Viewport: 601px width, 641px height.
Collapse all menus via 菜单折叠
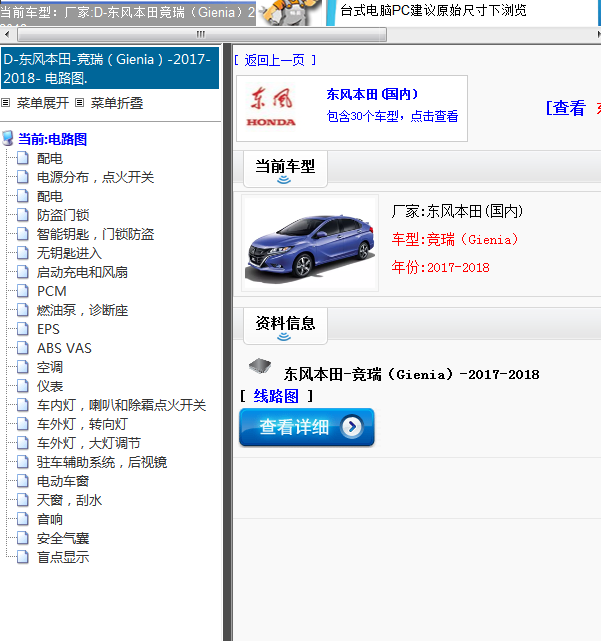click(x=117, y=103)
